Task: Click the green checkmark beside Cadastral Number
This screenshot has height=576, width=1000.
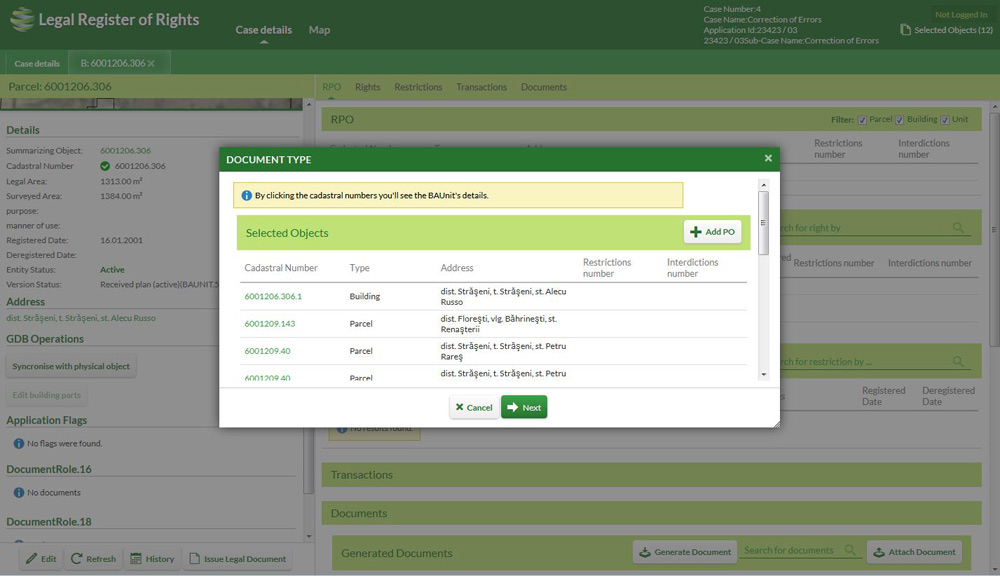Action: click(x=105, y=166)
